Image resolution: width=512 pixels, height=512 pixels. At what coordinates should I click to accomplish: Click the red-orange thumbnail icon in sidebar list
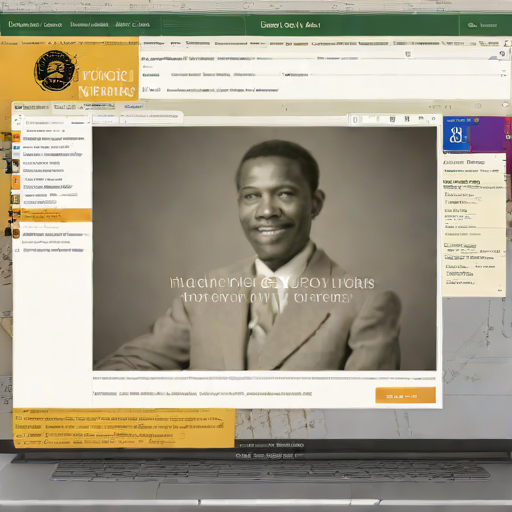pyautogui.click(x=16, y=137)
